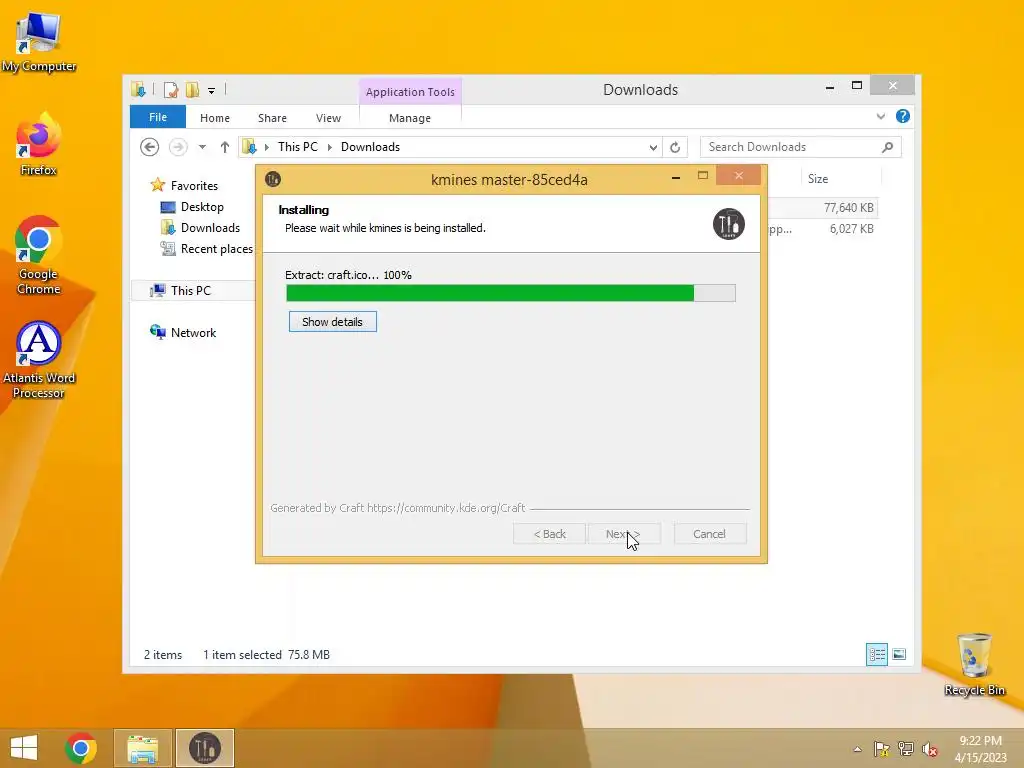Open the Windows Start button

[24, 748]
